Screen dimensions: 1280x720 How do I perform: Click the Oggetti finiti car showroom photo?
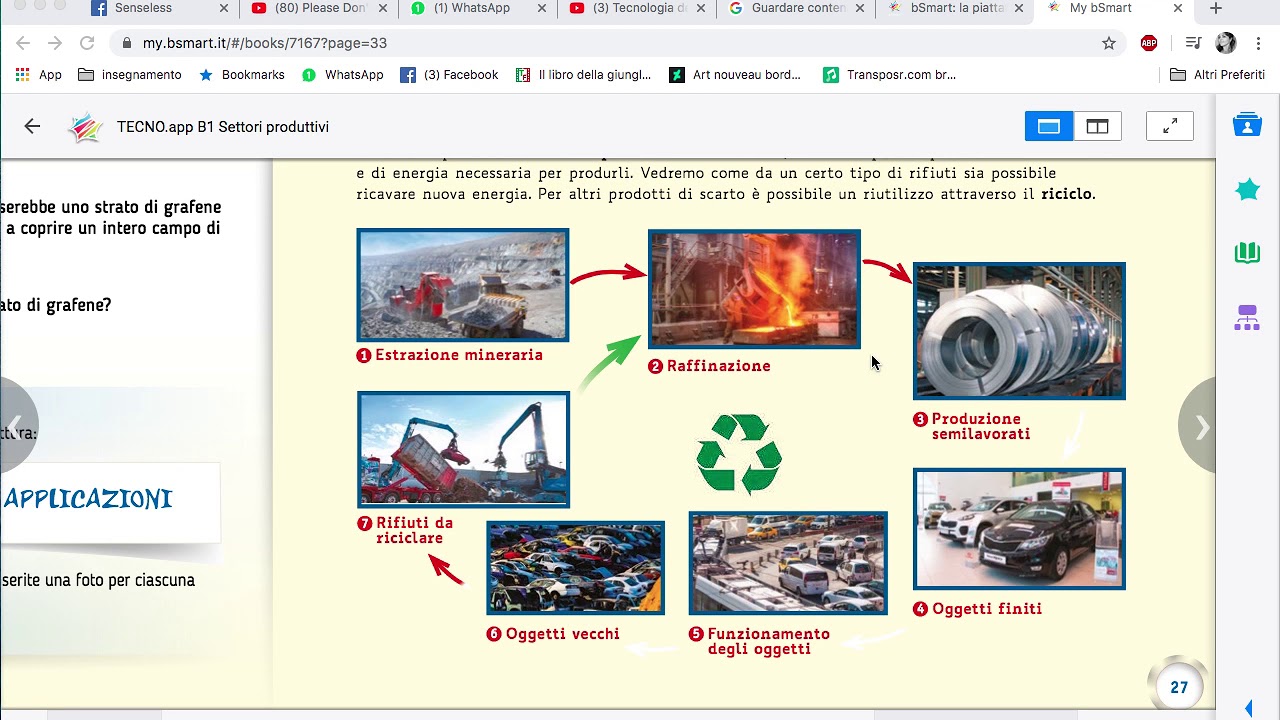[1019, 529]
